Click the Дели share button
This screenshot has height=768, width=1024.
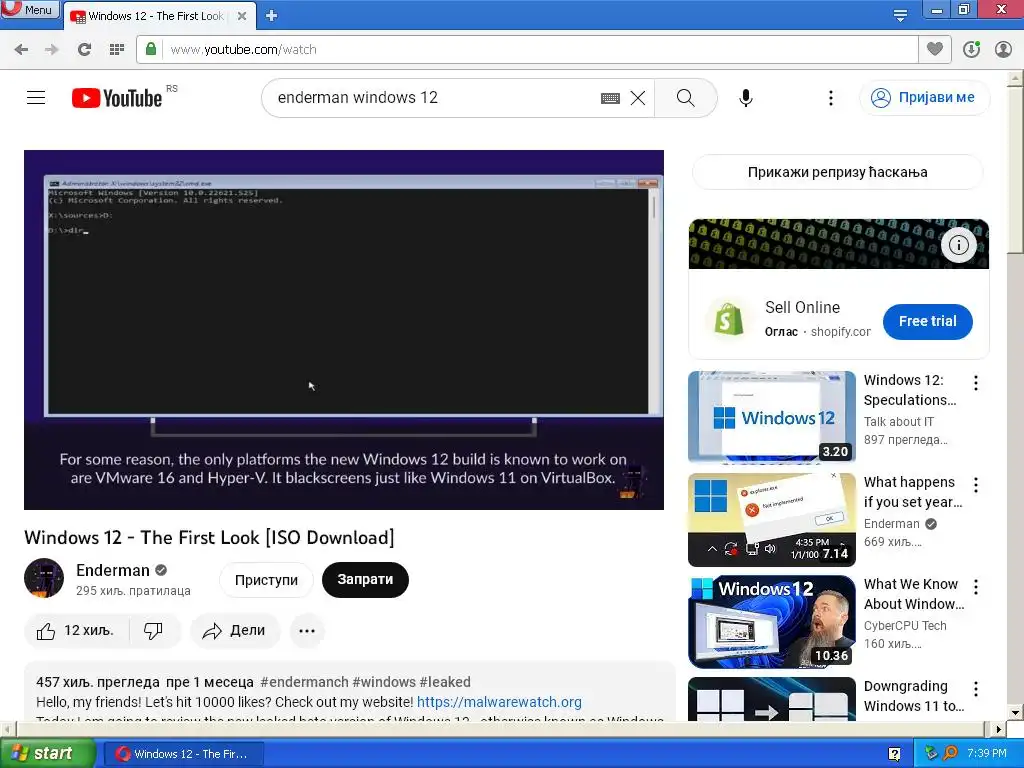235,631
